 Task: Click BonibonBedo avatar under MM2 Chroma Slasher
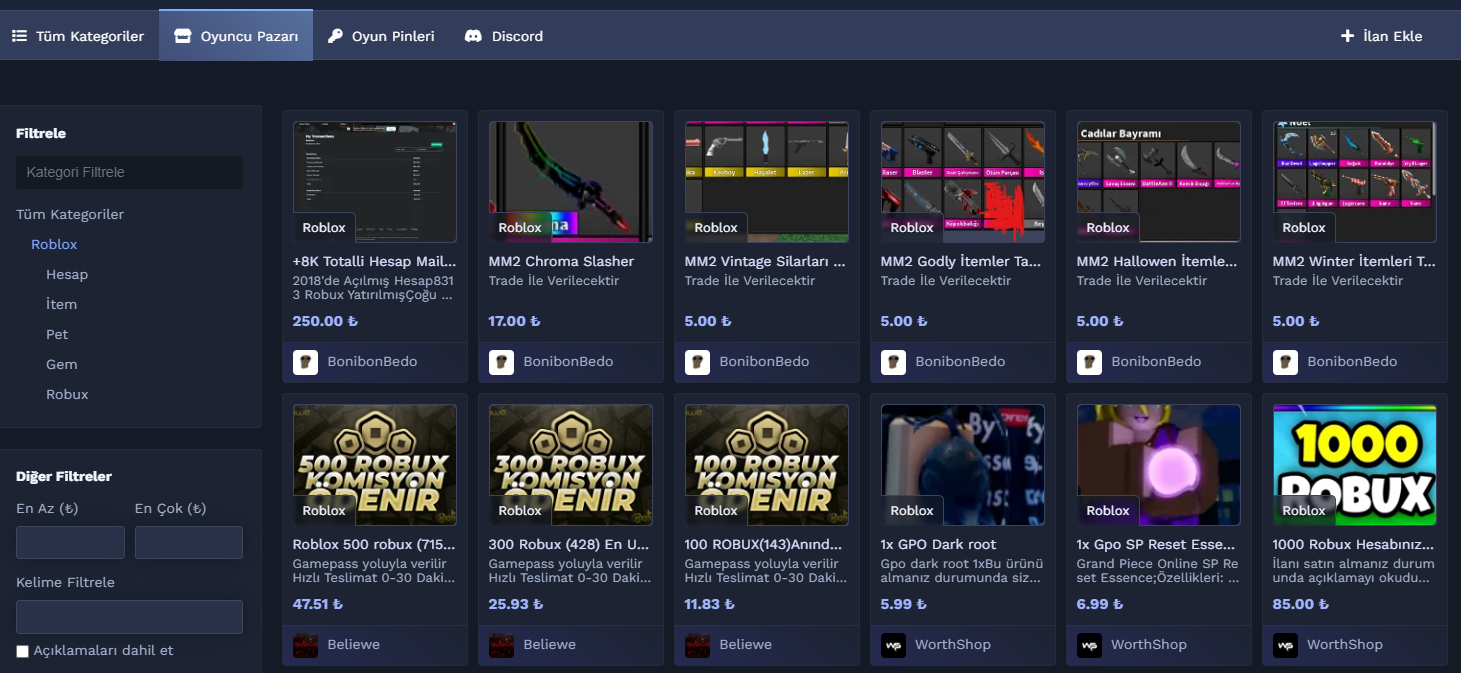click(x=501, y=362)
